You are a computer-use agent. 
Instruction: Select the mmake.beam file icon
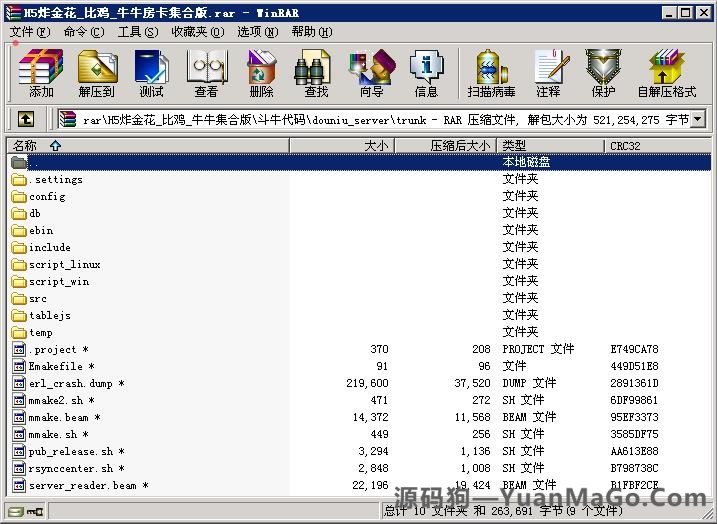tap(19, 417)
